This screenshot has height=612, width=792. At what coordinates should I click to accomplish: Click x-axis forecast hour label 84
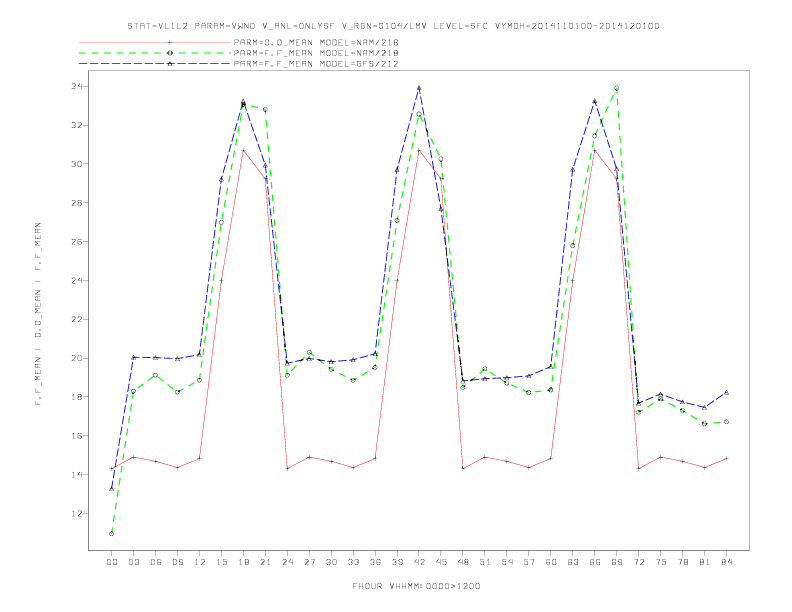tap(727, 562)
